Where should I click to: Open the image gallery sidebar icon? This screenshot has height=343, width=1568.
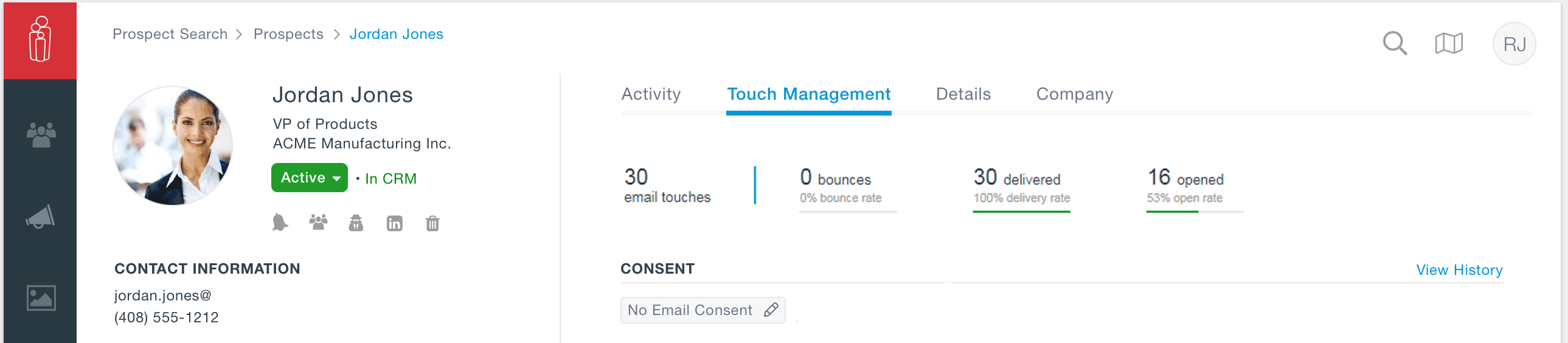click(x=41, y=298)
